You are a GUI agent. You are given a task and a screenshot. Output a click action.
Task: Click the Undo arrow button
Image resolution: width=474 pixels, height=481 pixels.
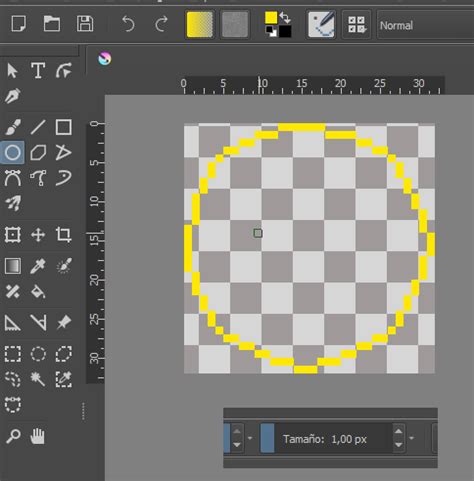tap(128, 24)
